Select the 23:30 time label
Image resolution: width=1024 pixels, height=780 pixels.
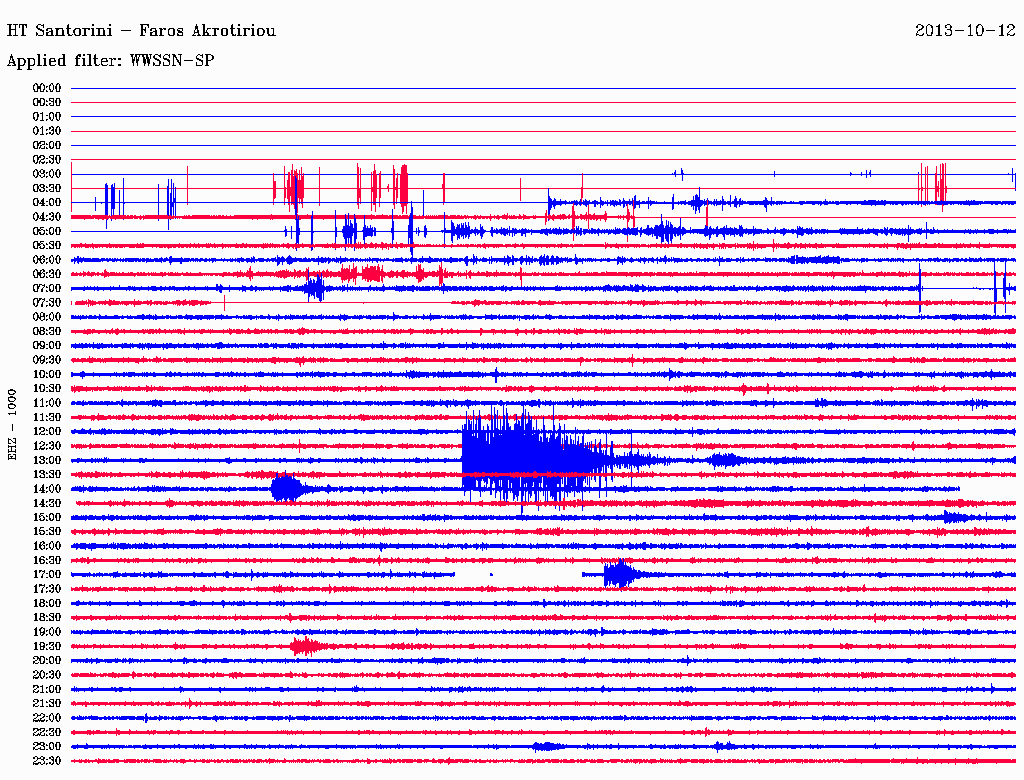(47, 761)
